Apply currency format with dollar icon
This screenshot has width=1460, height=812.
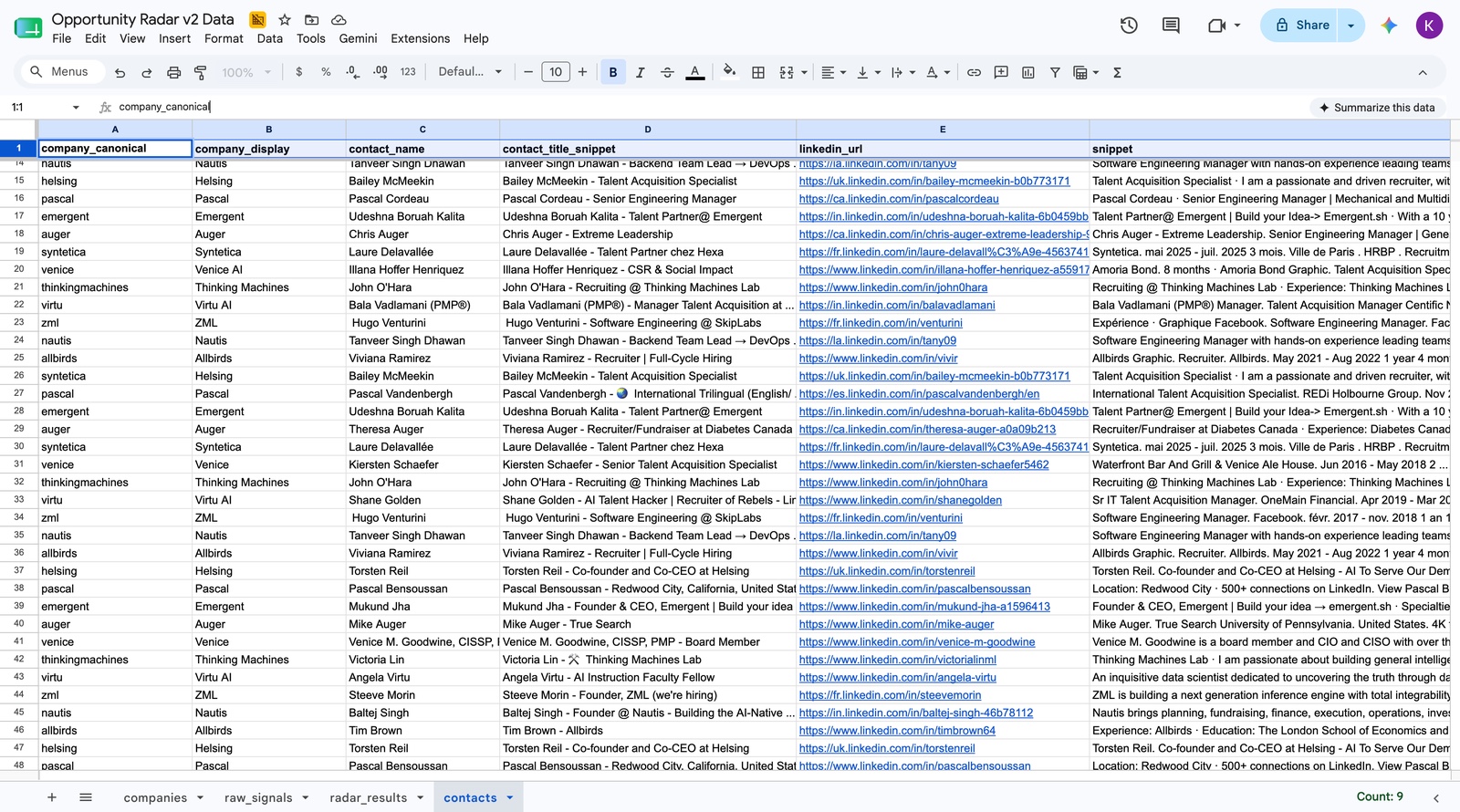coord(299,72)
